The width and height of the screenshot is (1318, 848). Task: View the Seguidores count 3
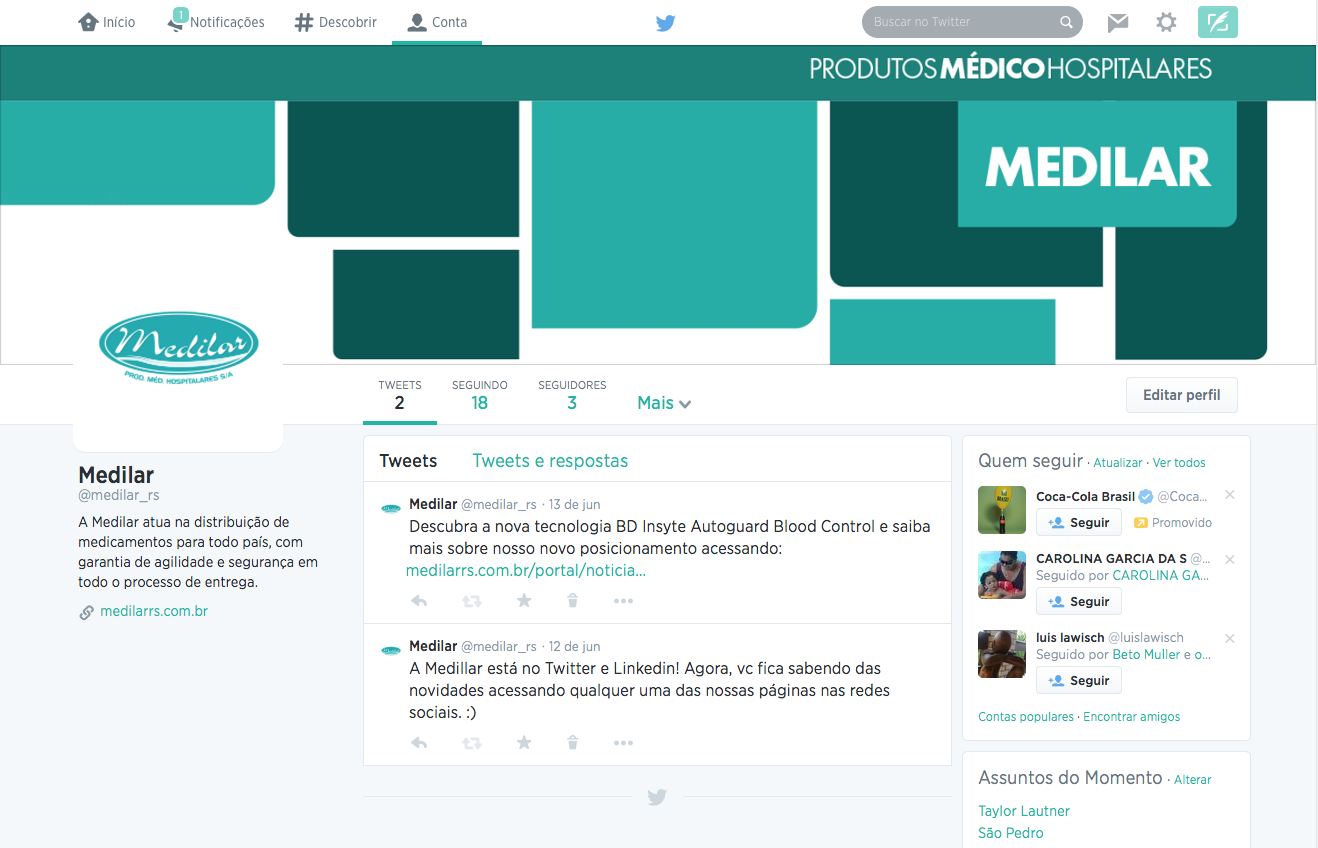[572, 396]
